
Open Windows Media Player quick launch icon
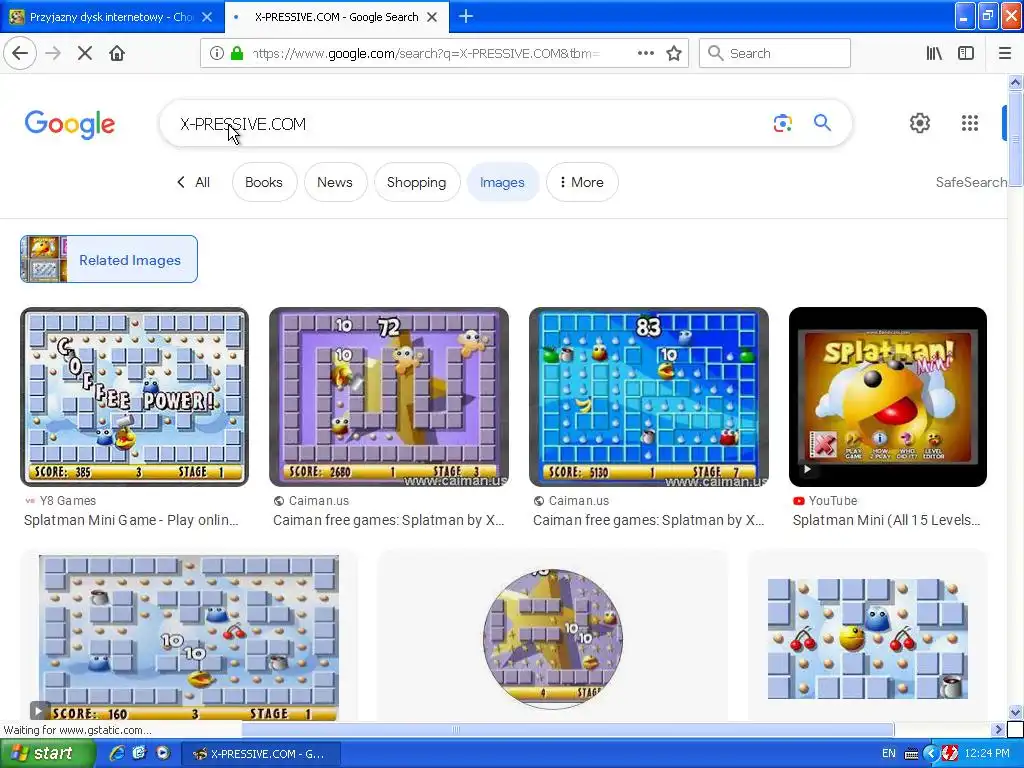[x=163, y=753]
